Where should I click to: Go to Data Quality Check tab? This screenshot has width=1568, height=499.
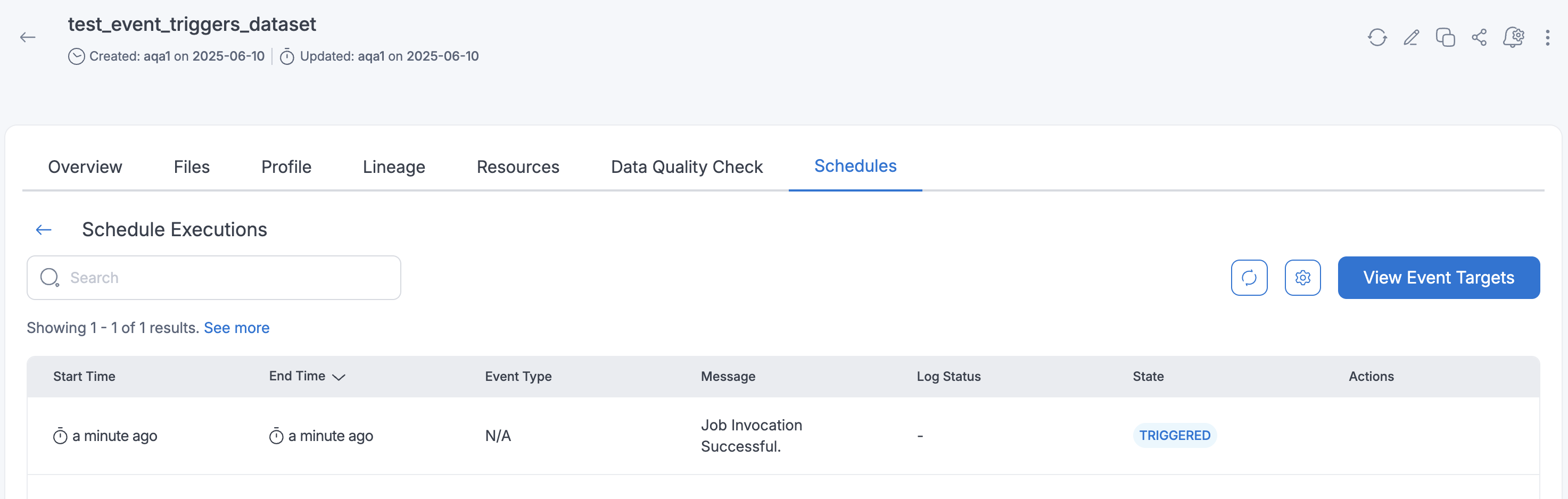click(x=687, y=167)
